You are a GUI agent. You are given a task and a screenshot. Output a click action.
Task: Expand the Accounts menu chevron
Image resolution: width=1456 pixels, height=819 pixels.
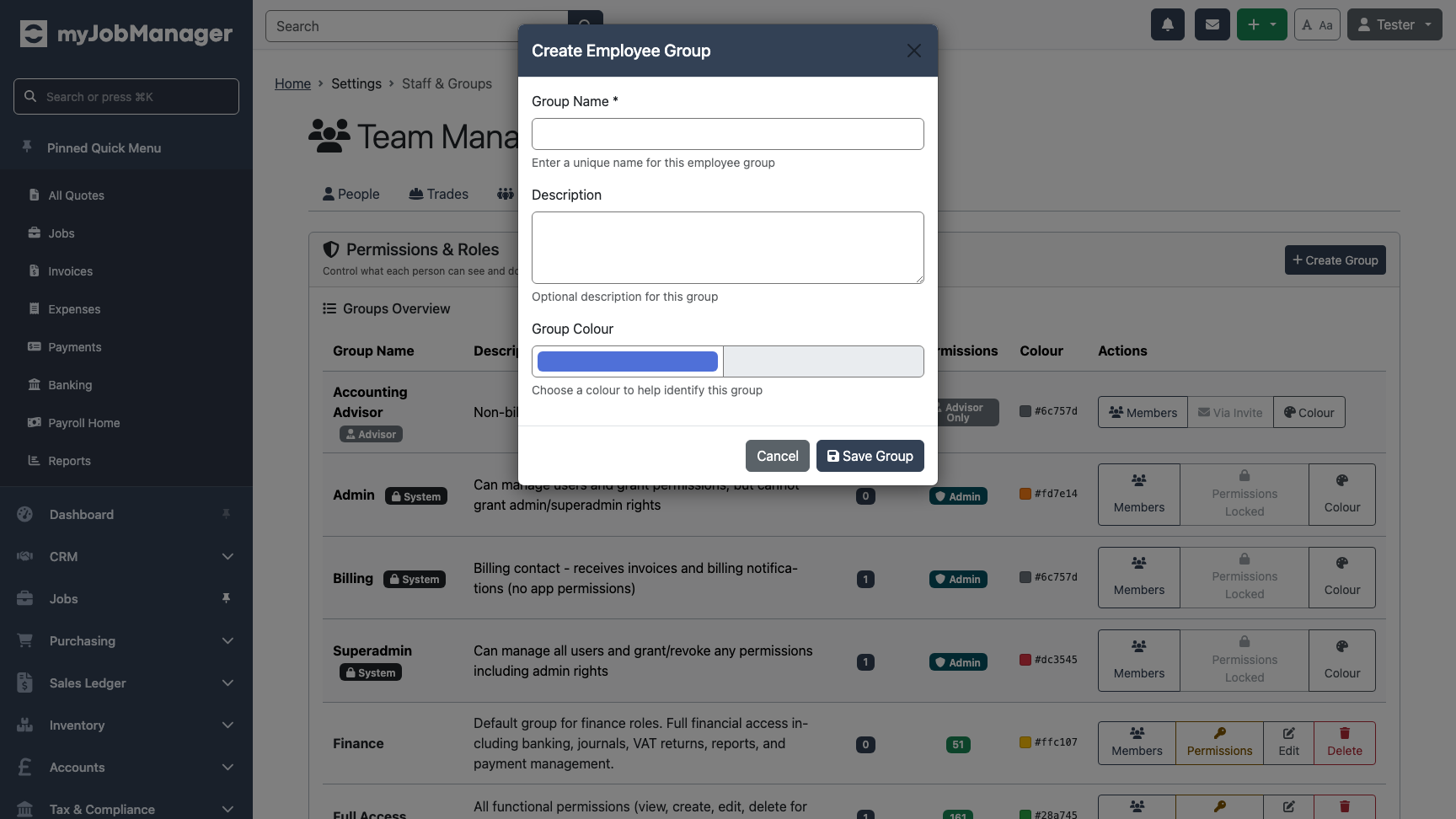coord(227,767)
